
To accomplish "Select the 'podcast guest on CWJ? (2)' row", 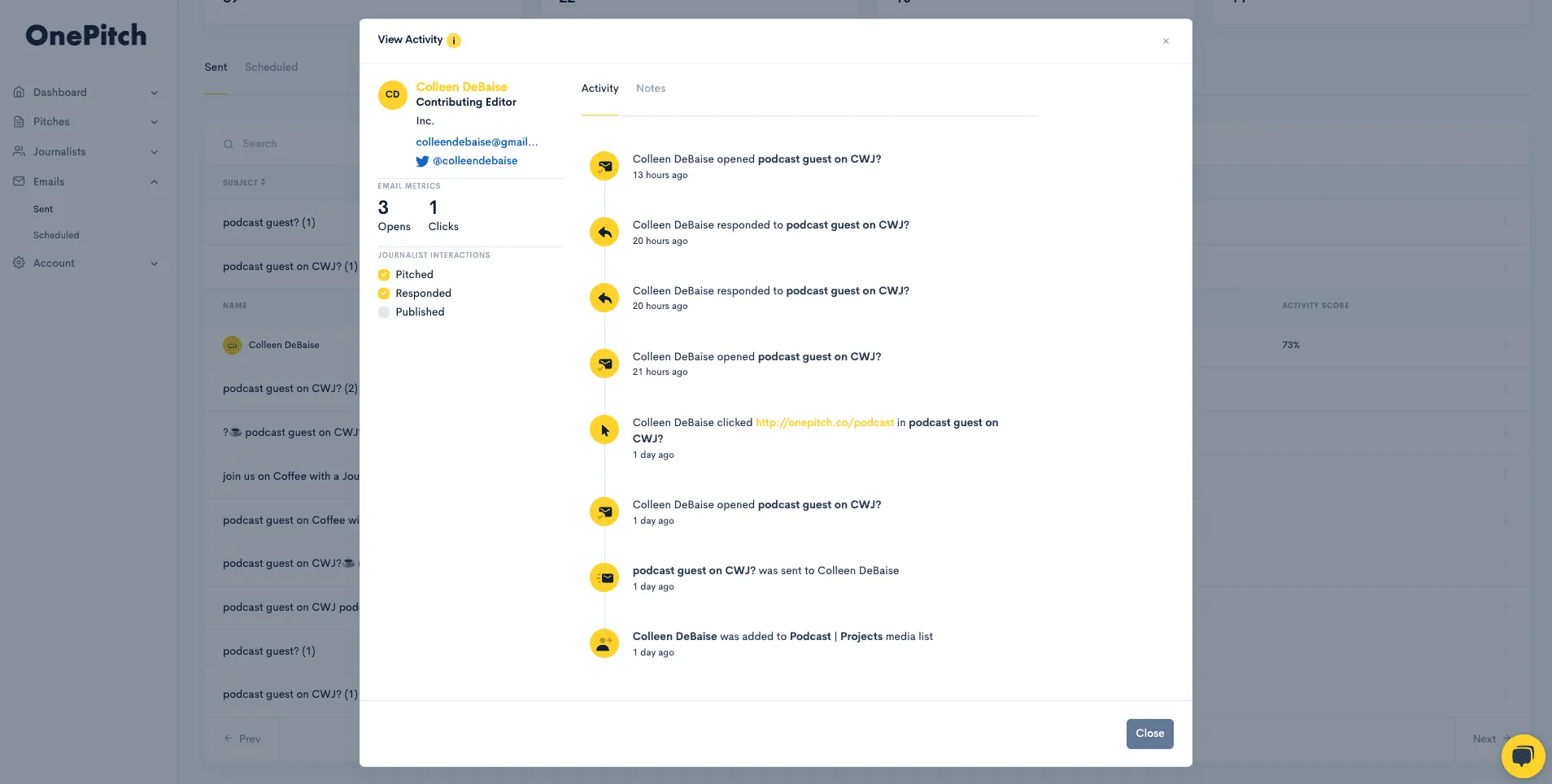I will pos(290,389).
